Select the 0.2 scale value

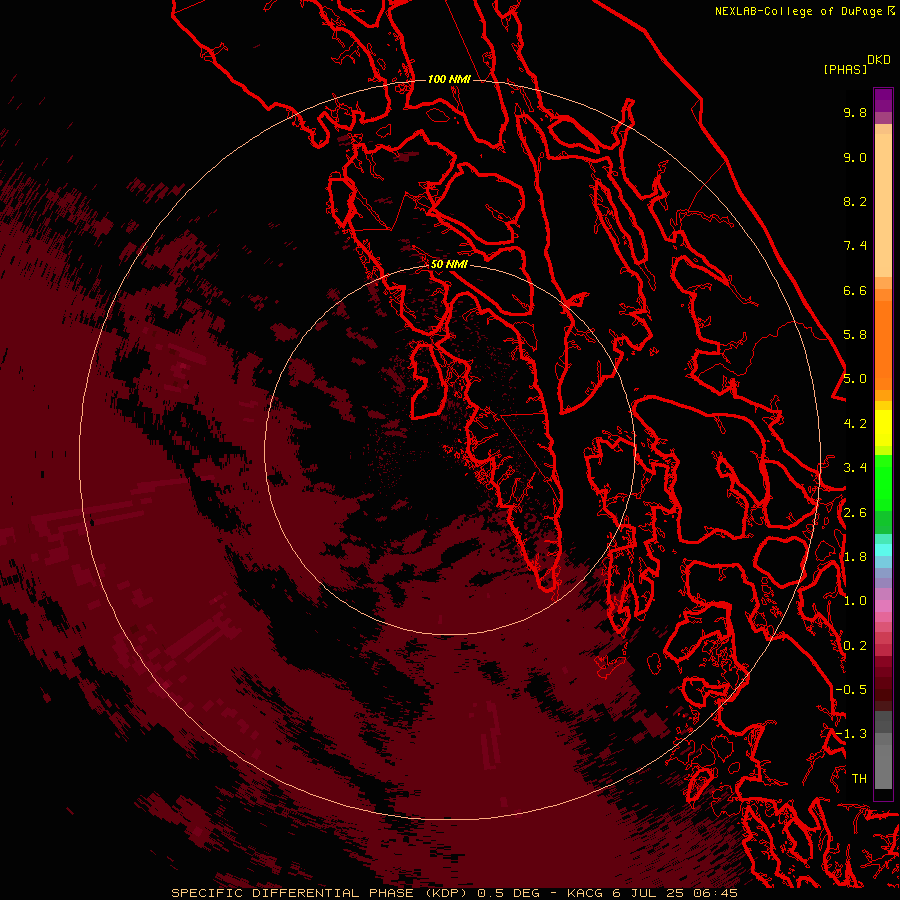point(855,646)
